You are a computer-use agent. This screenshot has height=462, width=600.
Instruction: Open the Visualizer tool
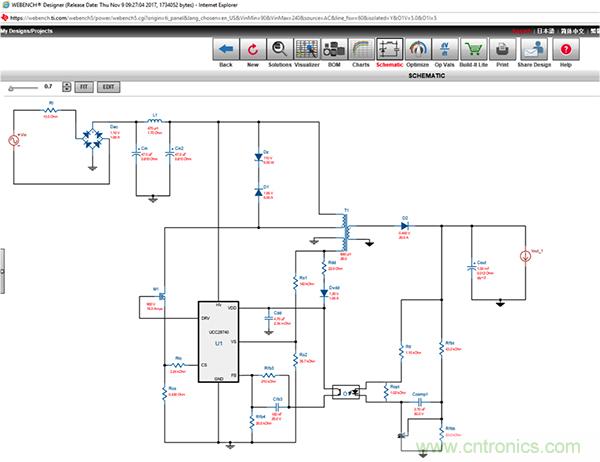point(308,50)
